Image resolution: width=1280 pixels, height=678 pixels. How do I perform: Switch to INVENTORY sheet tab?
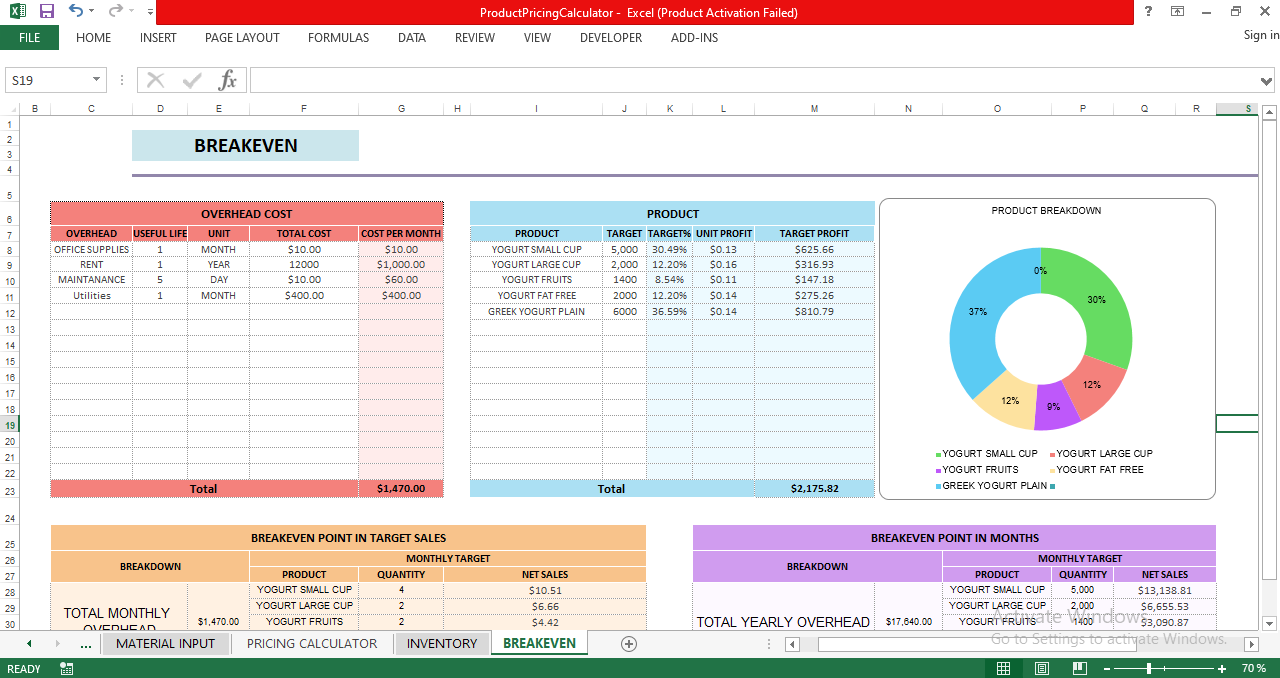click(x=442, y=643)
